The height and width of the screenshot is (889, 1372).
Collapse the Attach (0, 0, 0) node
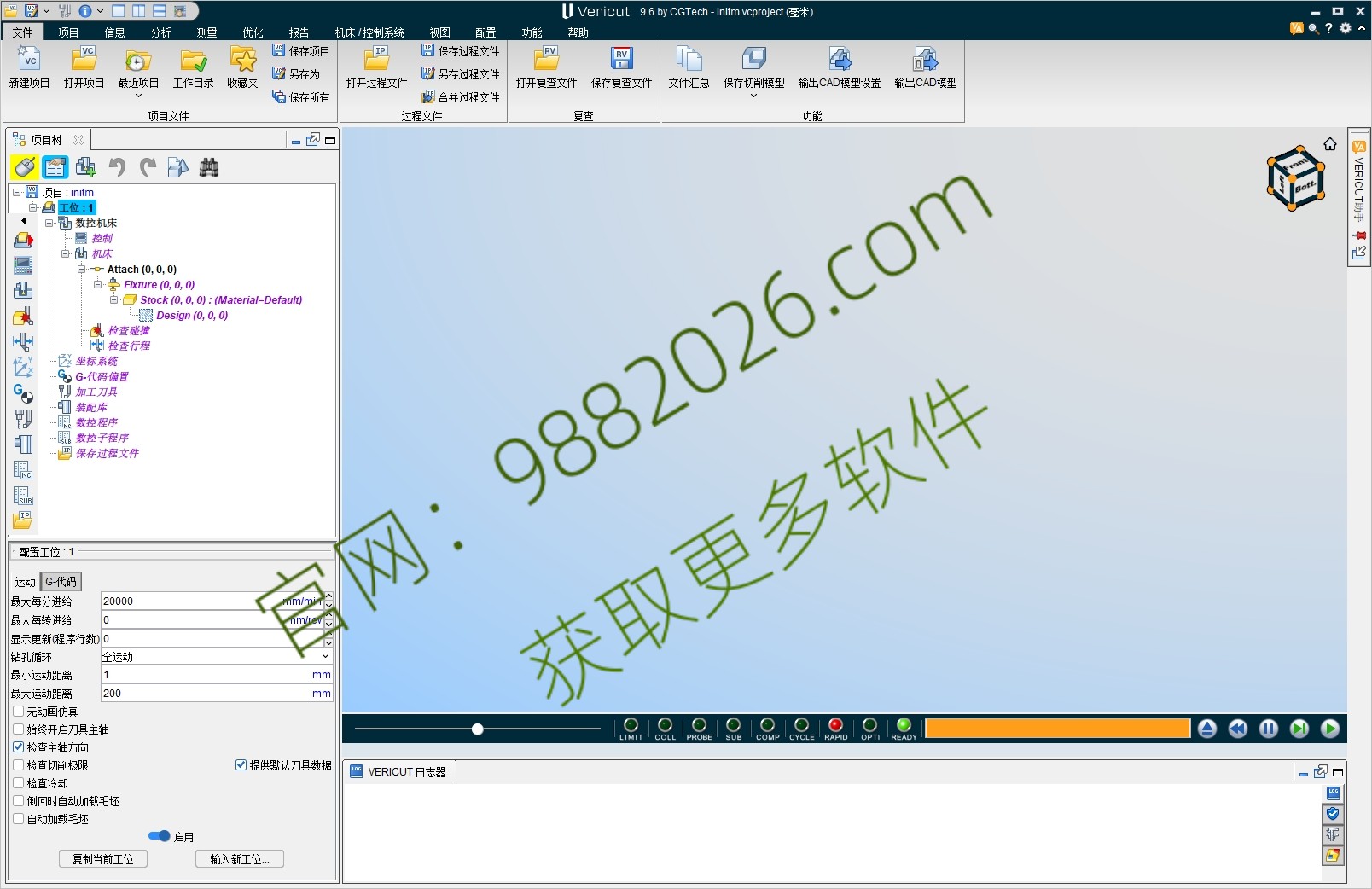(81, 269)
